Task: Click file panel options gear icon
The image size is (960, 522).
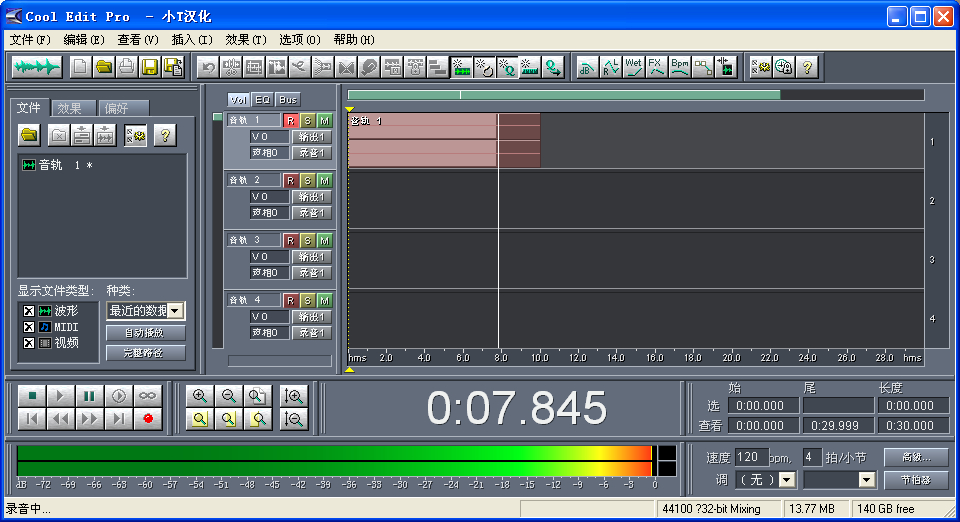Action: (135, 135)
